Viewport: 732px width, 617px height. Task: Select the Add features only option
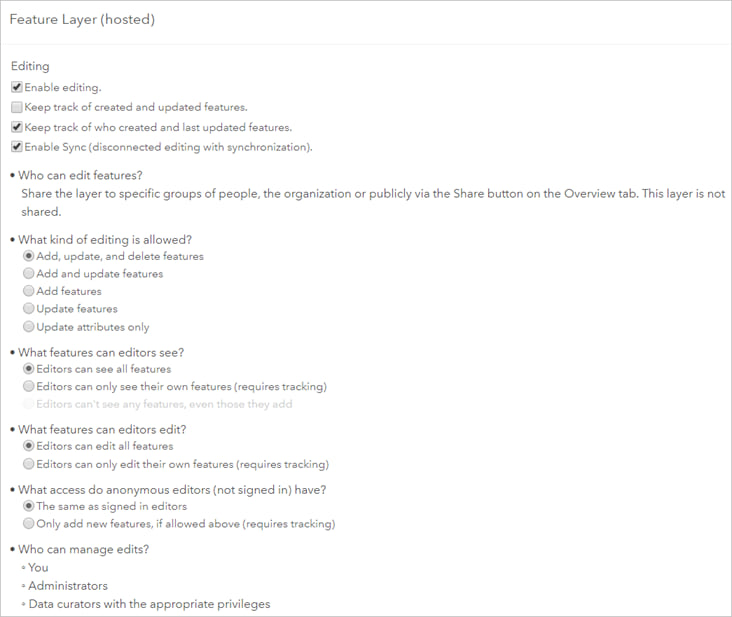coord(29,291)
